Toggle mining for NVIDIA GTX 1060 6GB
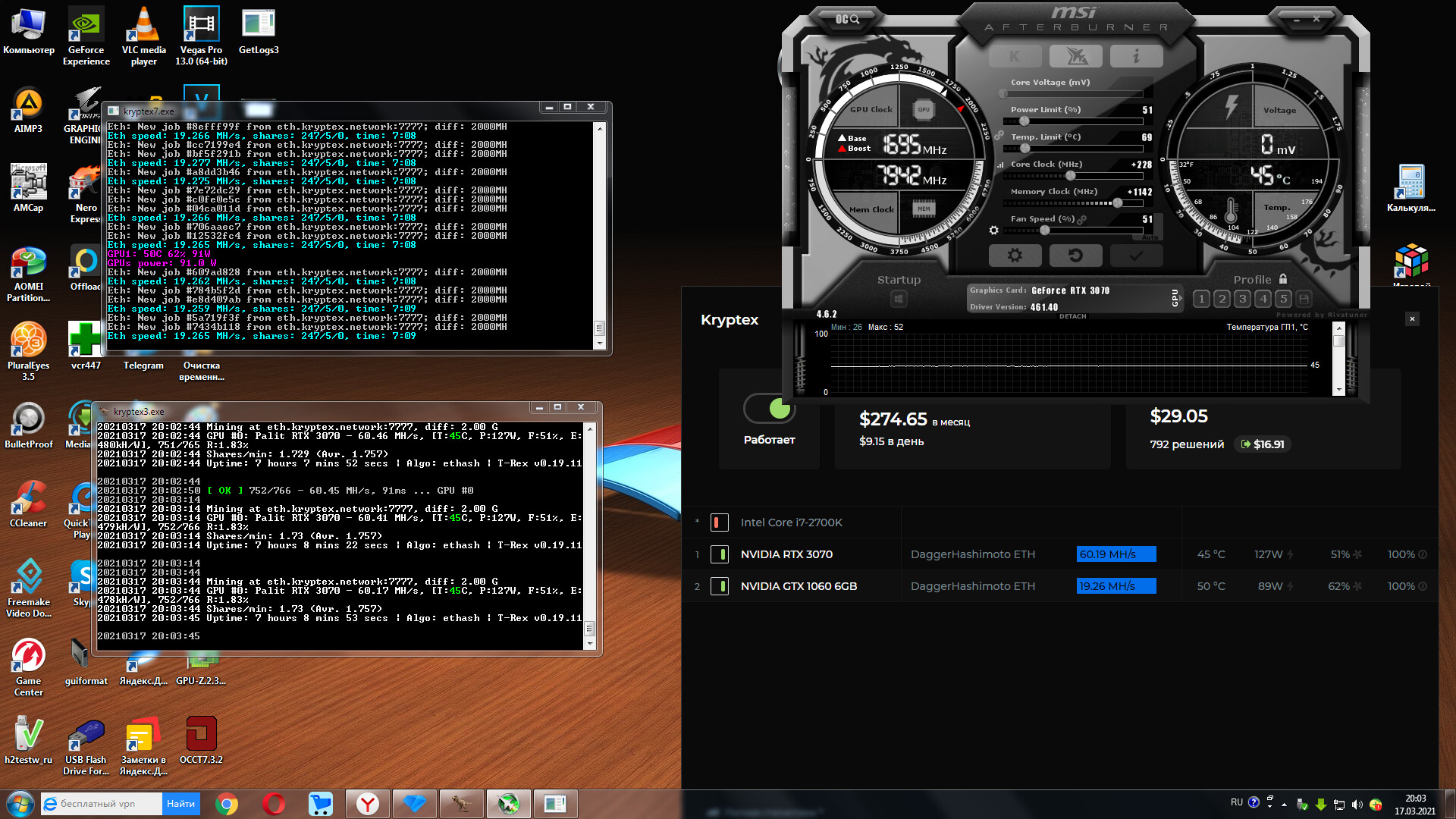 point(719,586)
